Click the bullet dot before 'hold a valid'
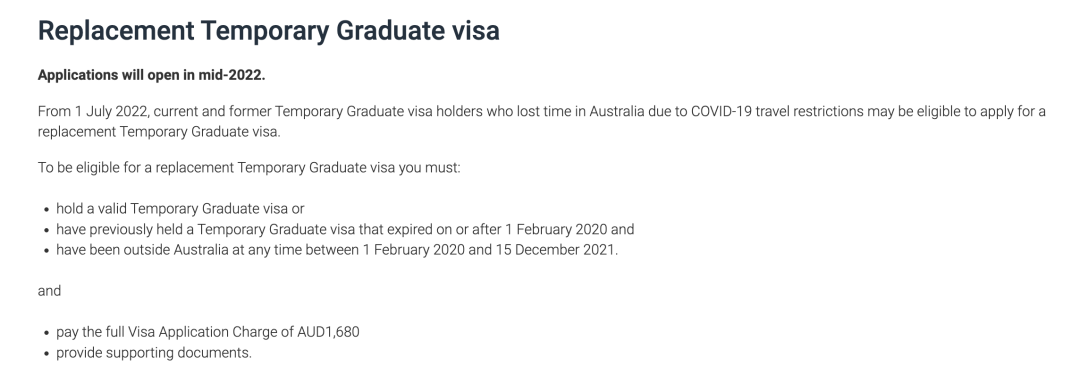Image resolution: width=1080 pixels, height=375 pixels. pos(46,210)
